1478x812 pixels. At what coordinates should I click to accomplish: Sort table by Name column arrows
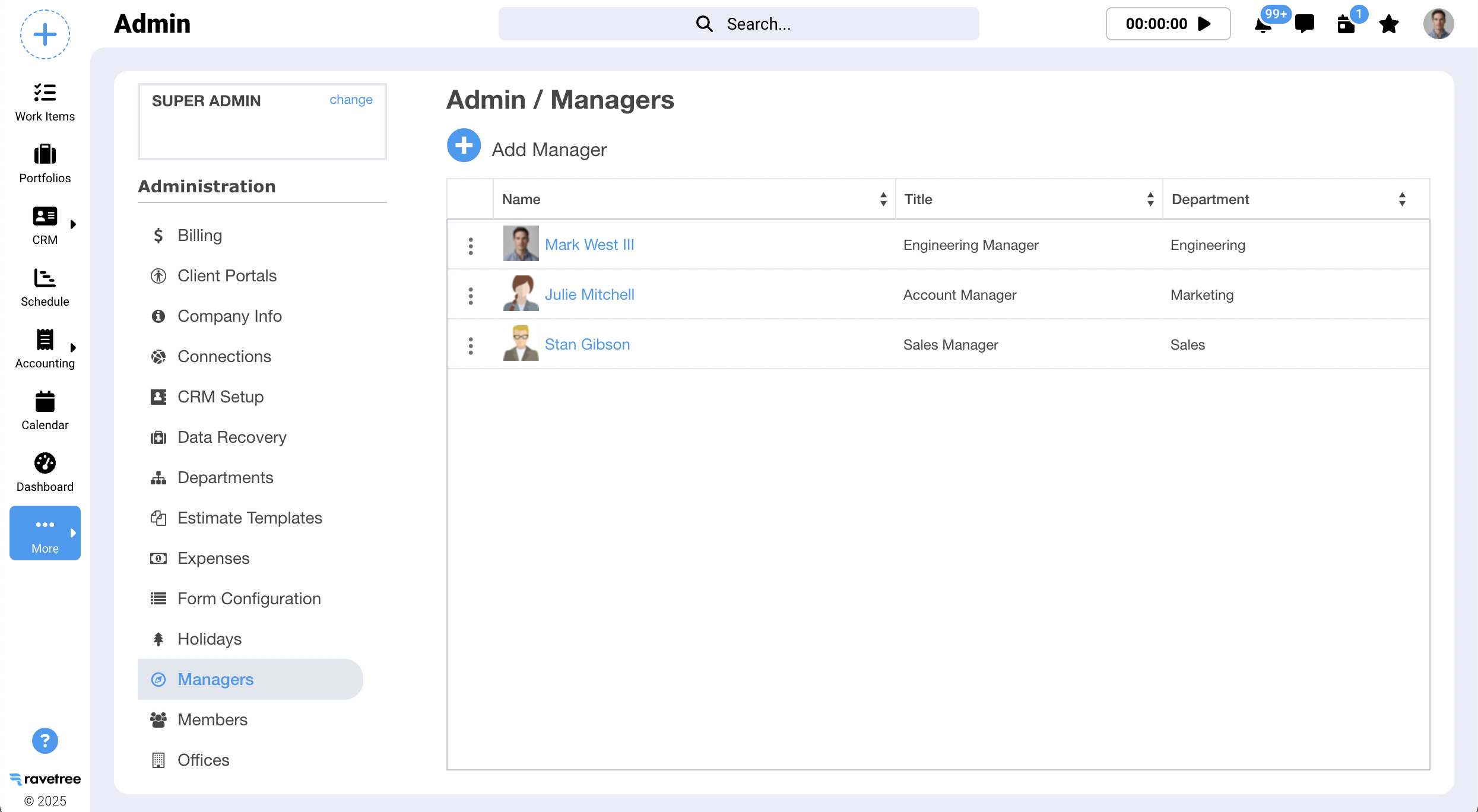(883, 199)
